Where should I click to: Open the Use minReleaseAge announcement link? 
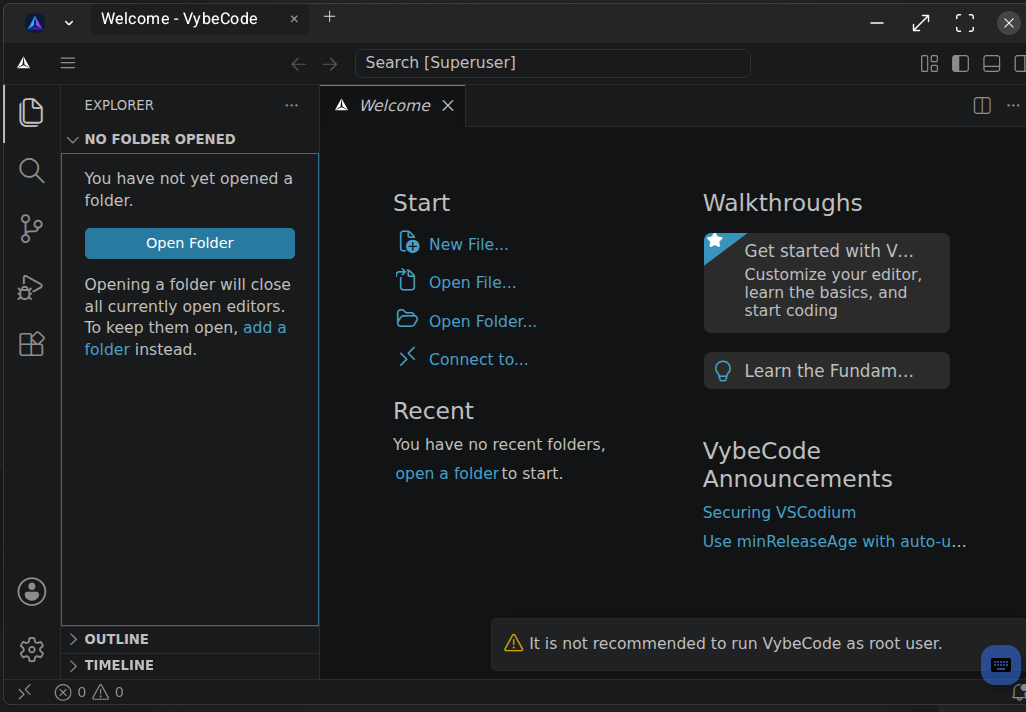(x=834, y=542)
